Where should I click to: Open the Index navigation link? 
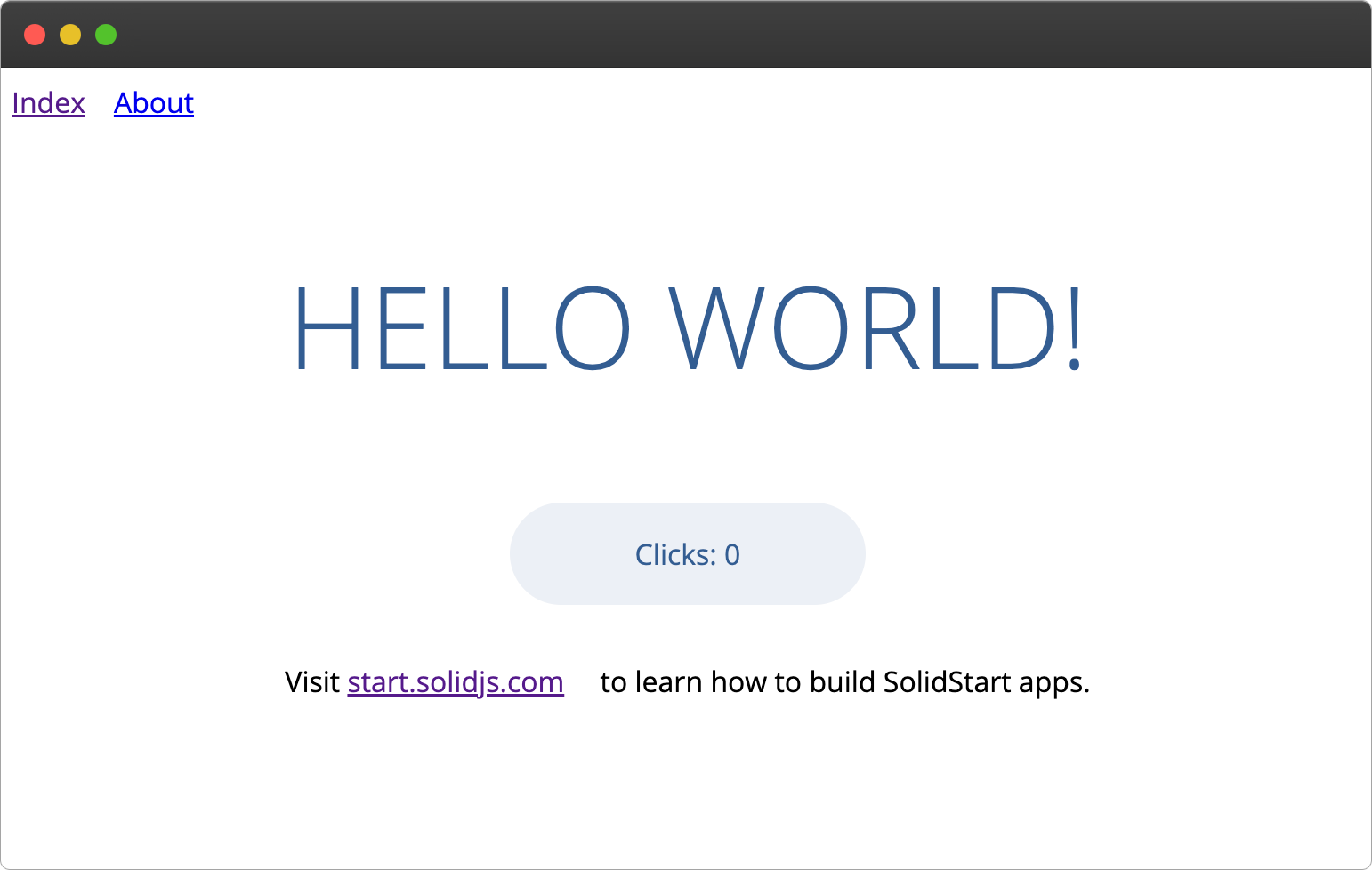click(x=48, y=103)
